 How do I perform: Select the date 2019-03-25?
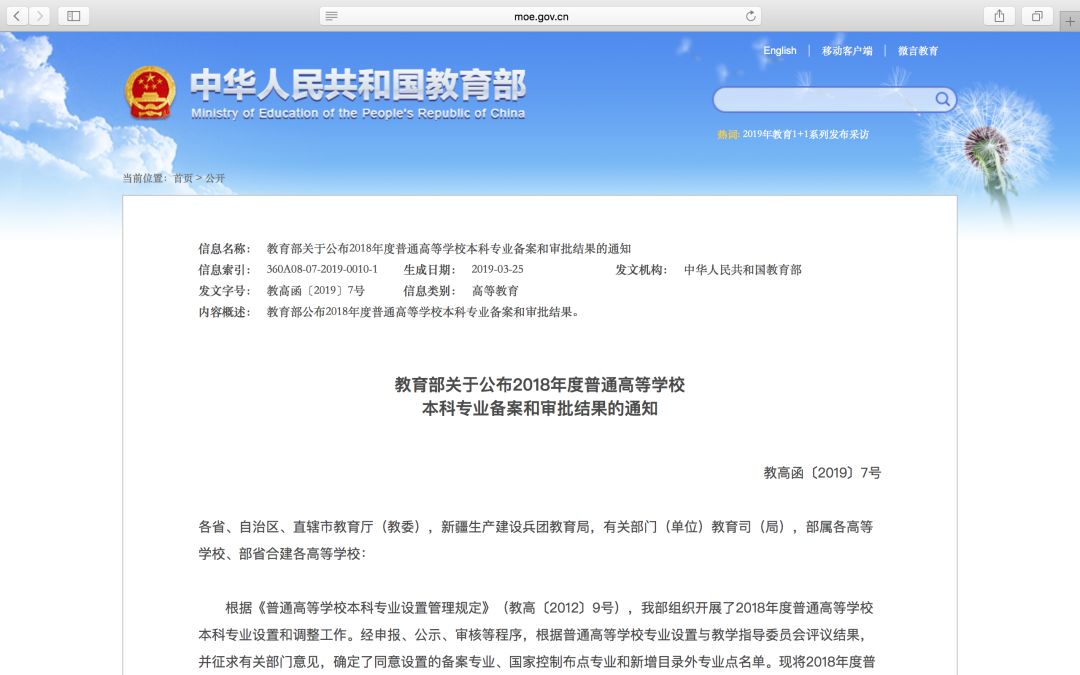tap(497, 269)
